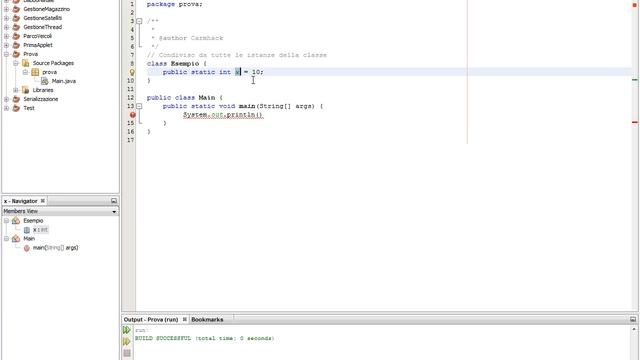Expand the GestioneSatelliti project node

coord(7,18)
